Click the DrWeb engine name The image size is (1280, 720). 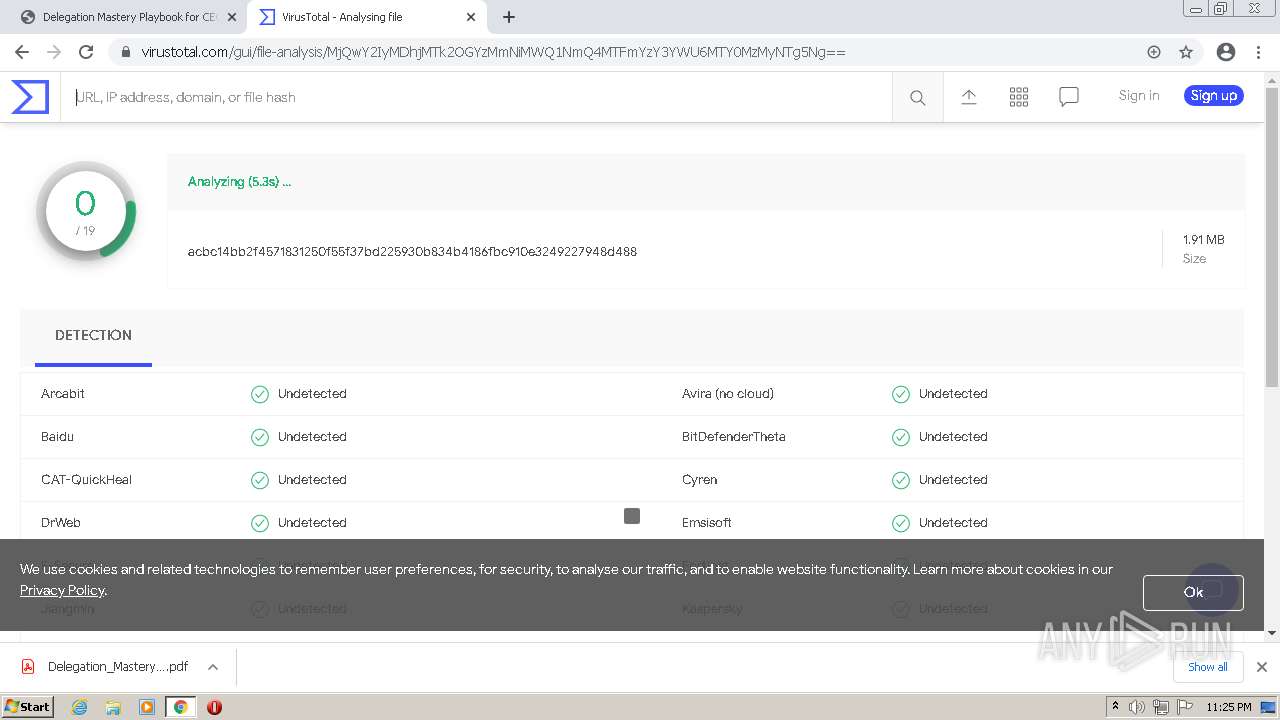pyautogui.click(x=61, y=523)
